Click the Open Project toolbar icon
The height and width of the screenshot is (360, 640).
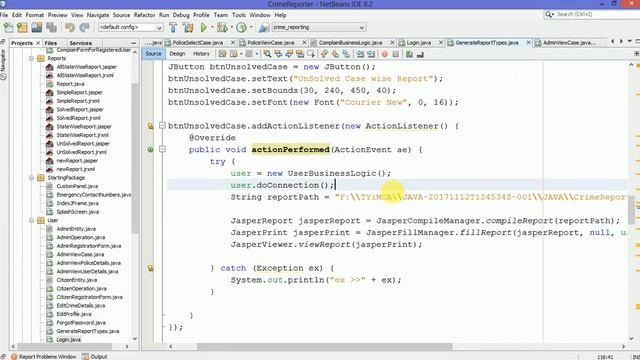[36, 27]
